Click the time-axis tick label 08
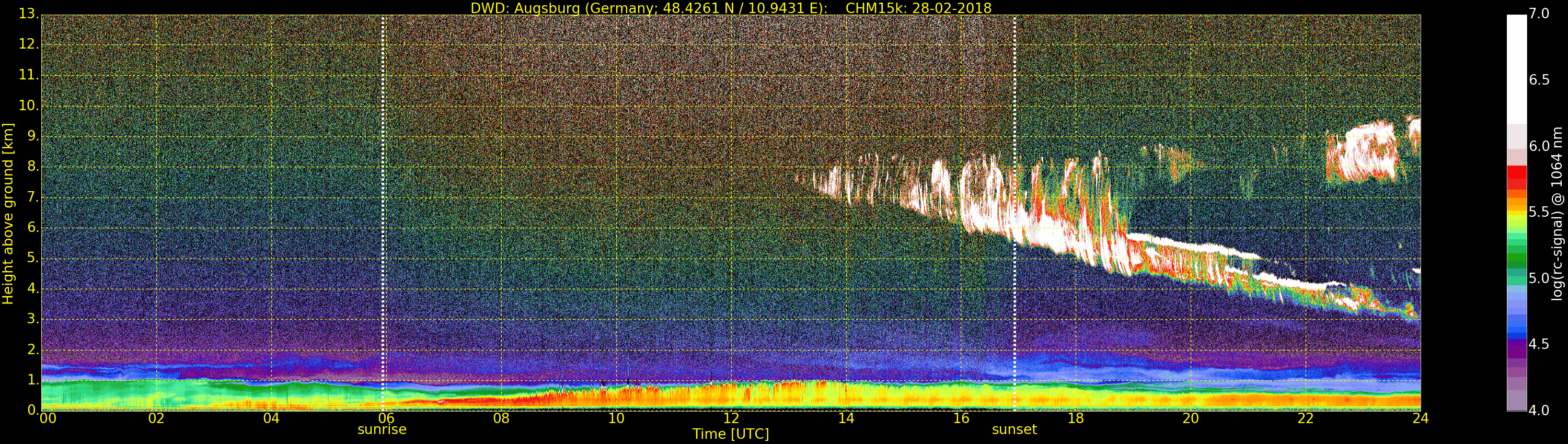The height and width of the screenshot is (444, 1568). point(502,418)
